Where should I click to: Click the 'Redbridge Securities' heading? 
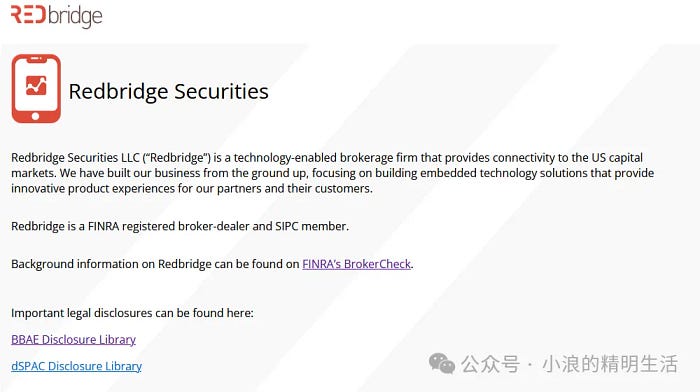tap(168, 91)
